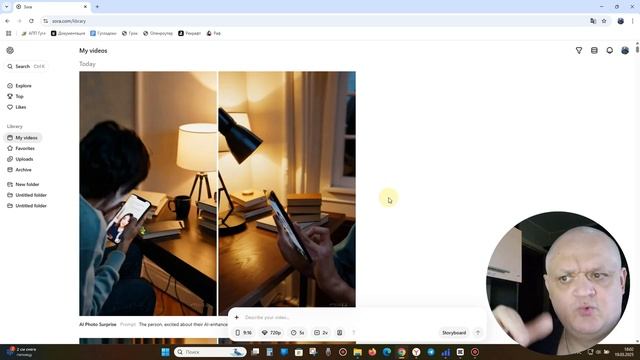Image resolution: width=640 pixels, height=360 pixels.
Task: Open the left video thumbnail with the desk lamp
Action: [148, 193]
